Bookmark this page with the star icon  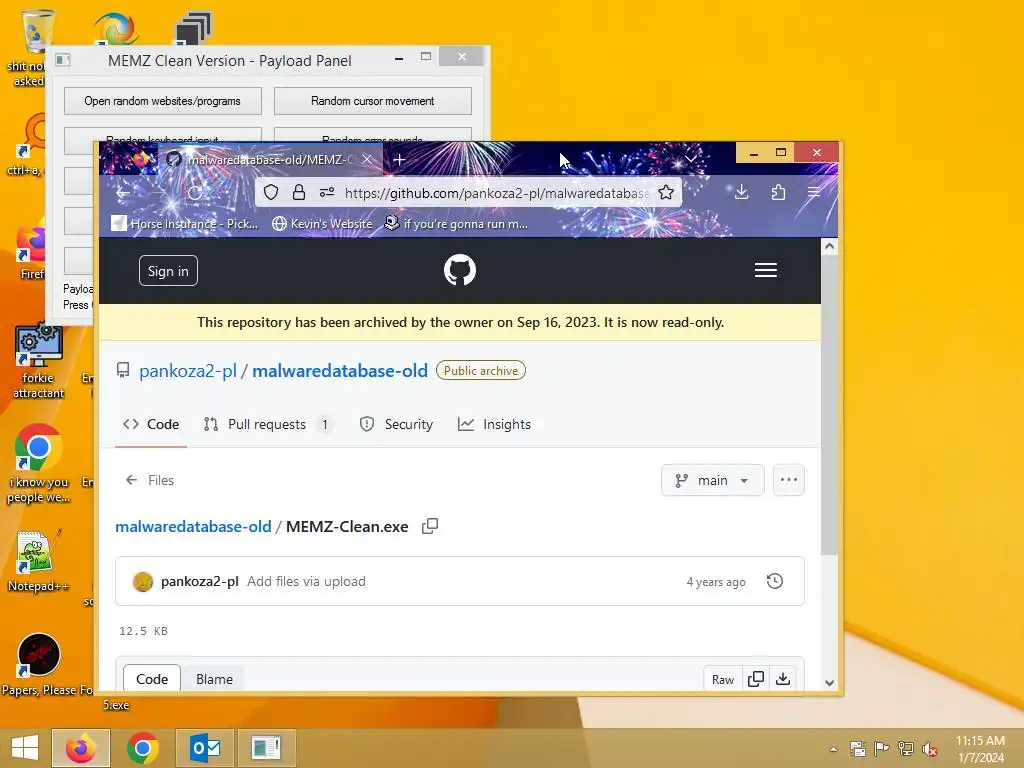coord(666,192)
